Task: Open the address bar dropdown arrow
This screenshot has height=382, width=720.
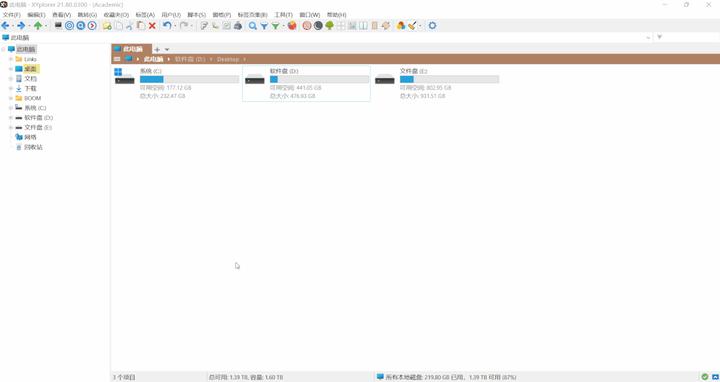Action: click(x=648, y=37)
